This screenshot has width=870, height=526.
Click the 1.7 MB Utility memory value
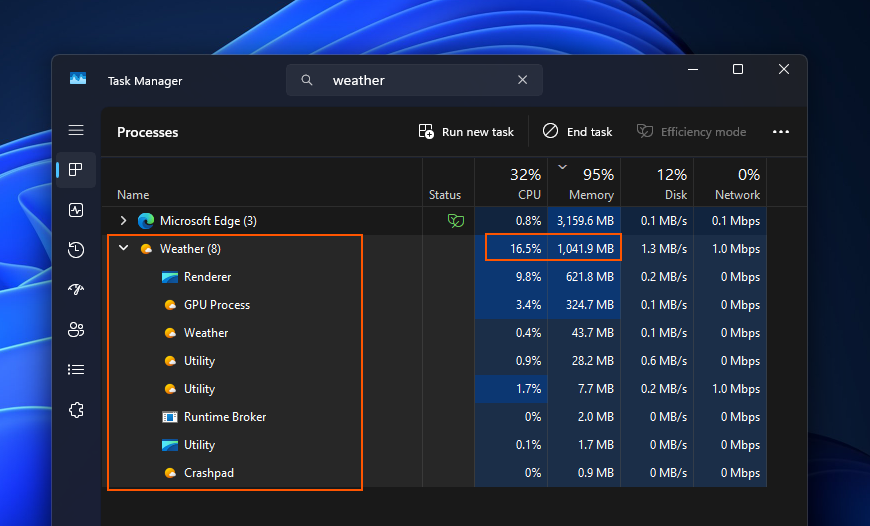tap(596, 445)
